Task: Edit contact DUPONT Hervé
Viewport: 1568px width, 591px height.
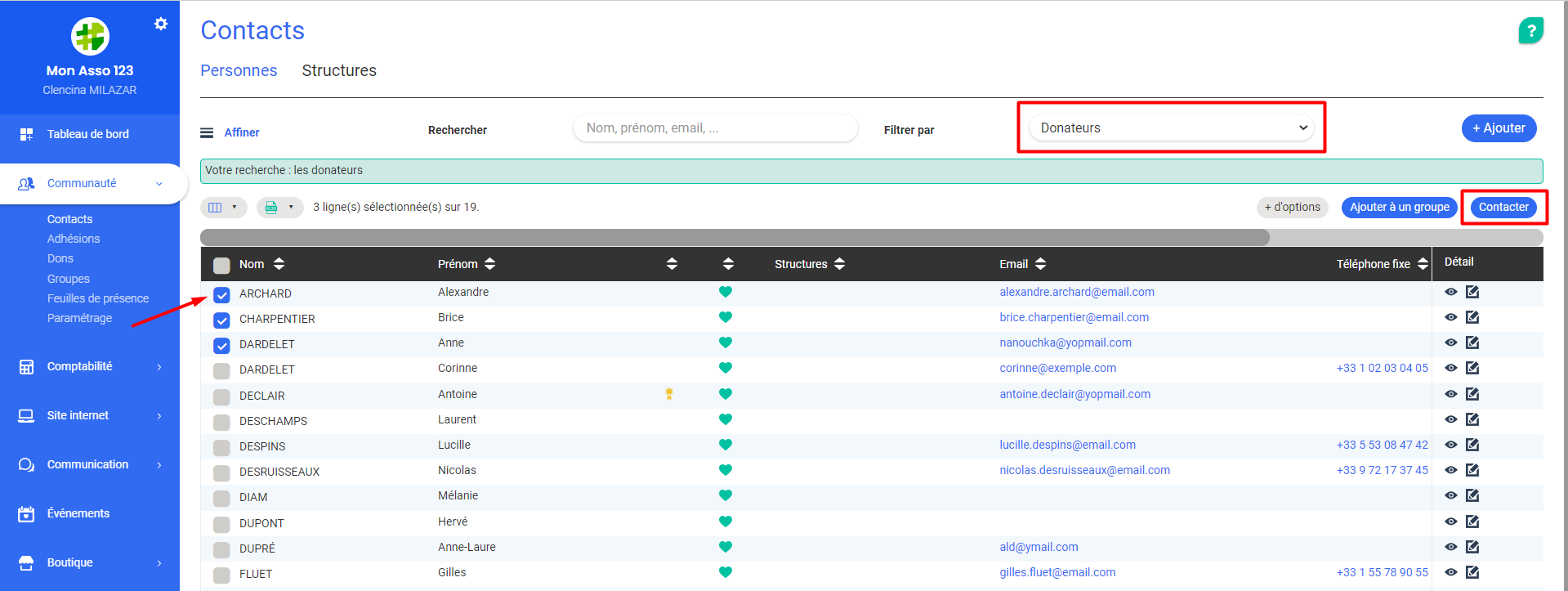Action: (x=1472, y=522)
